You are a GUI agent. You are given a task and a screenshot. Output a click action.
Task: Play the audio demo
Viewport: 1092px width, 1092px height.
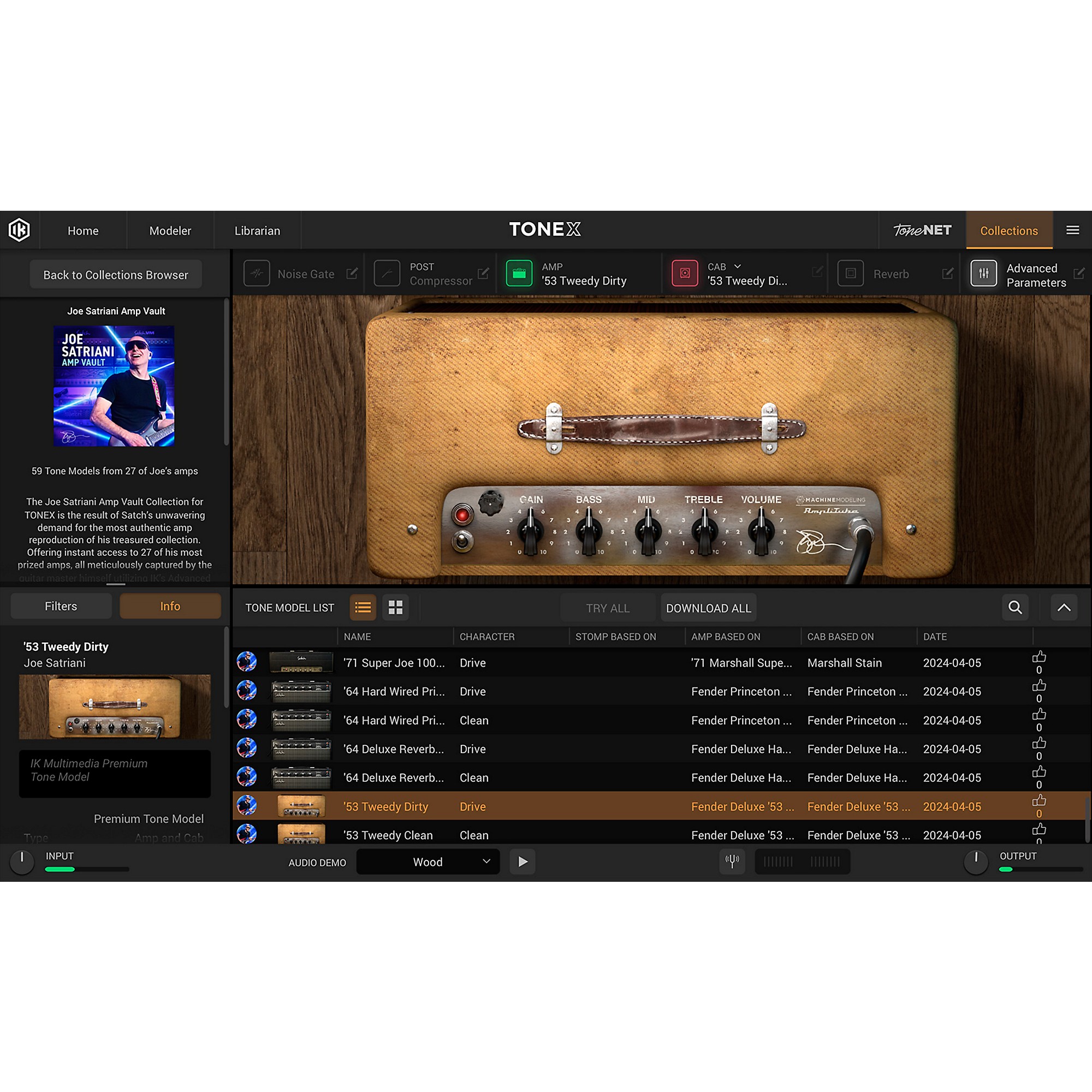[523, 862]
